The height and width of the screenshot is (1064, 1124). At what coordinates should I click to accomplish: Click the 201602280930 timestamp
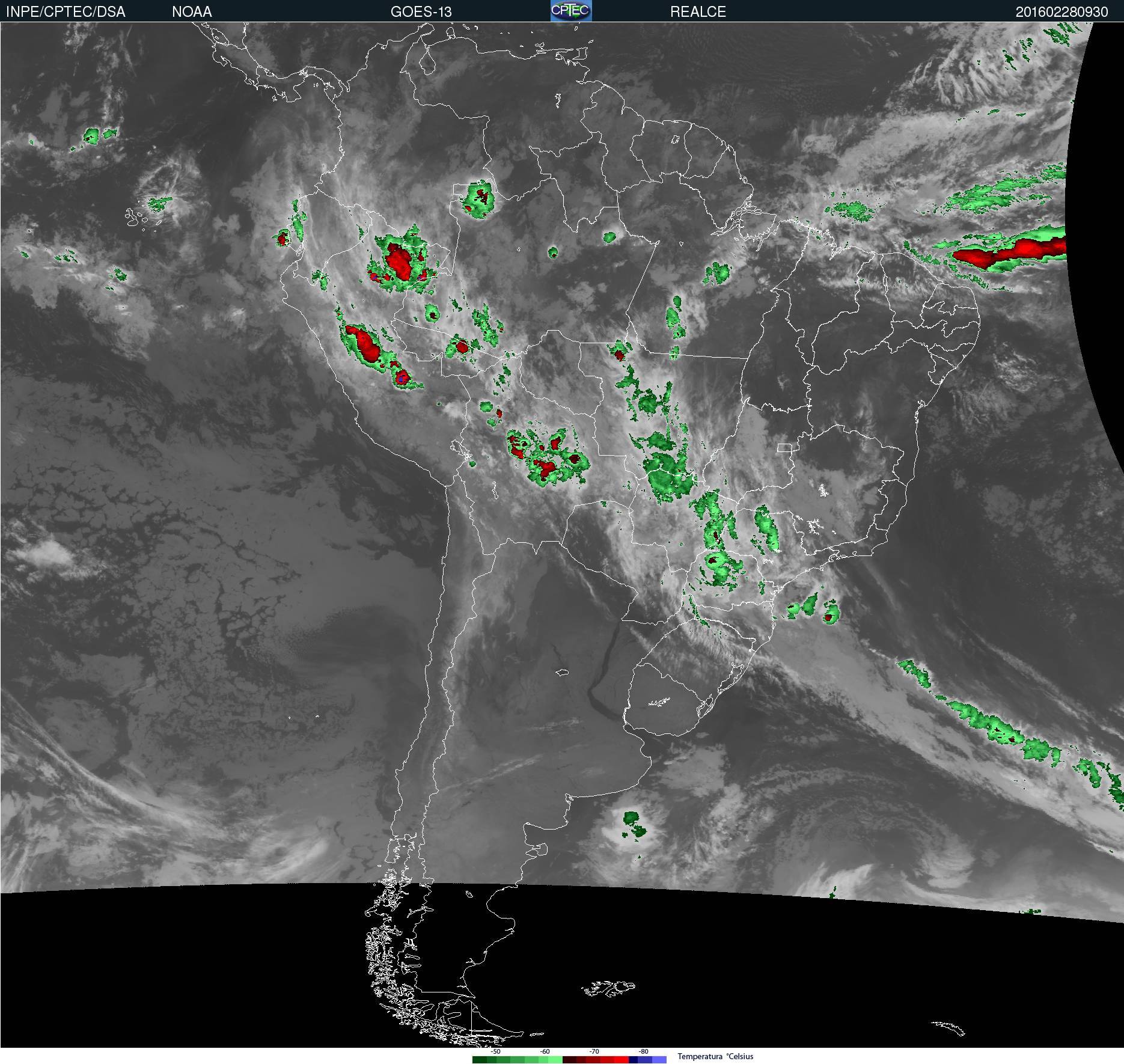tap(1061, 11)
